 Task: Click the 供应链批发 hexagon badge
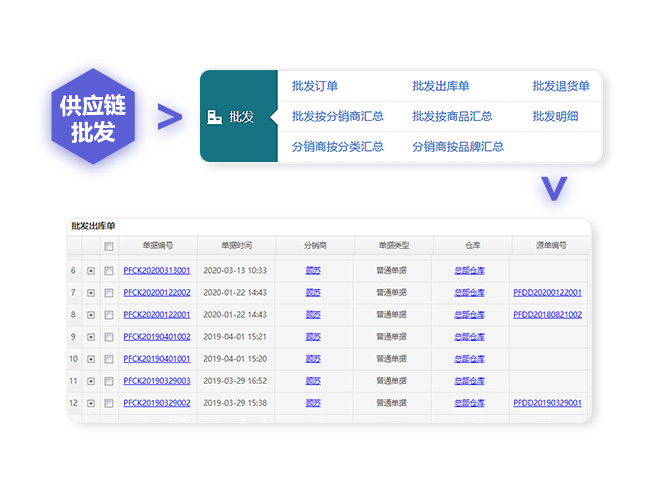point(93,117)
